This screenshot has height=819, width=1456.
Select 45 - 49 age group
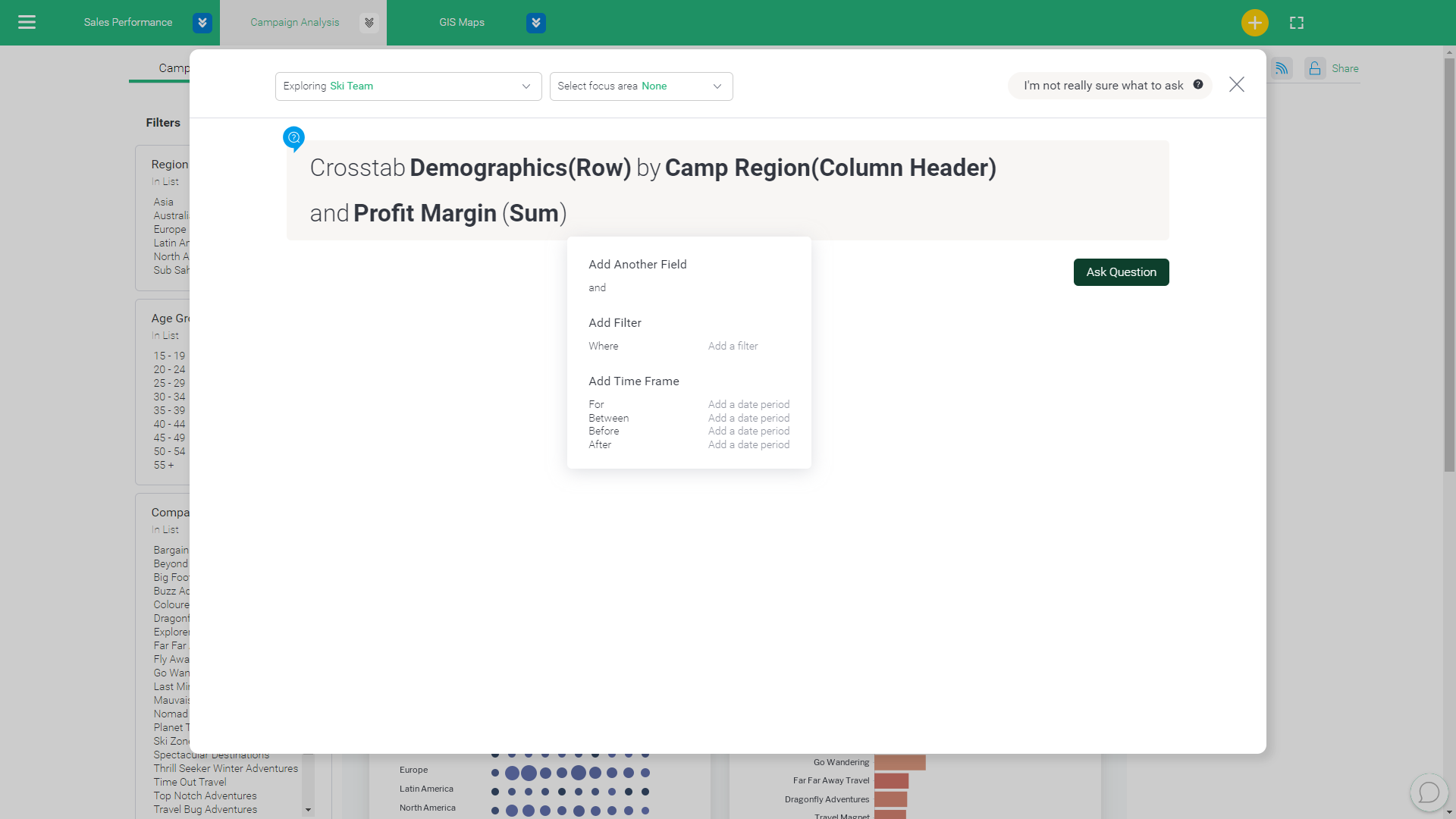[x=169, y=438]
